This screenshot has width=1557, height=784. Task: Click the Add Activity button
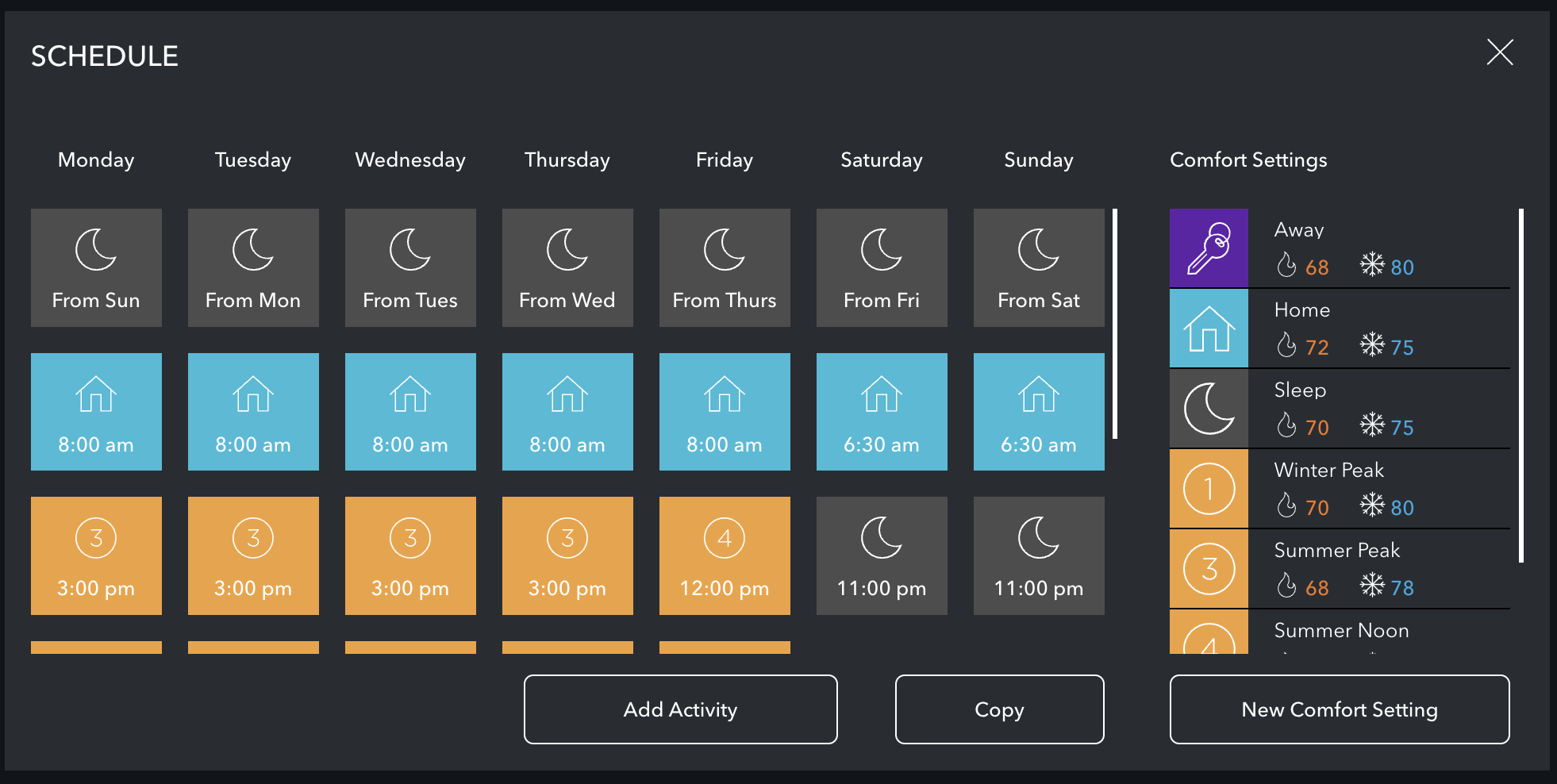coord(680,709)
